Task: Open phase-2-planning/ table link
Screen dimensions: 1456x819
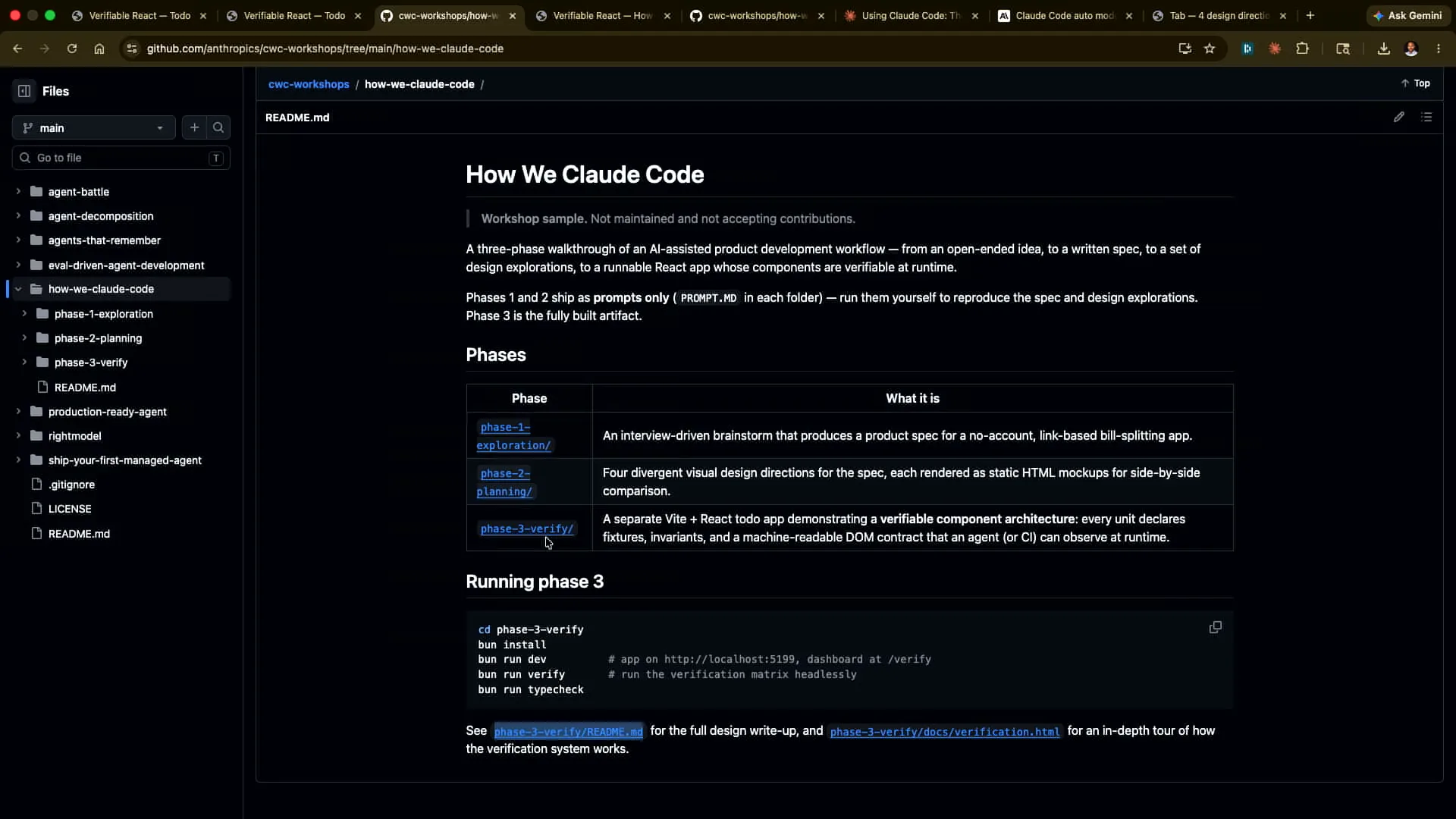Action: click(x=505, y=482)
